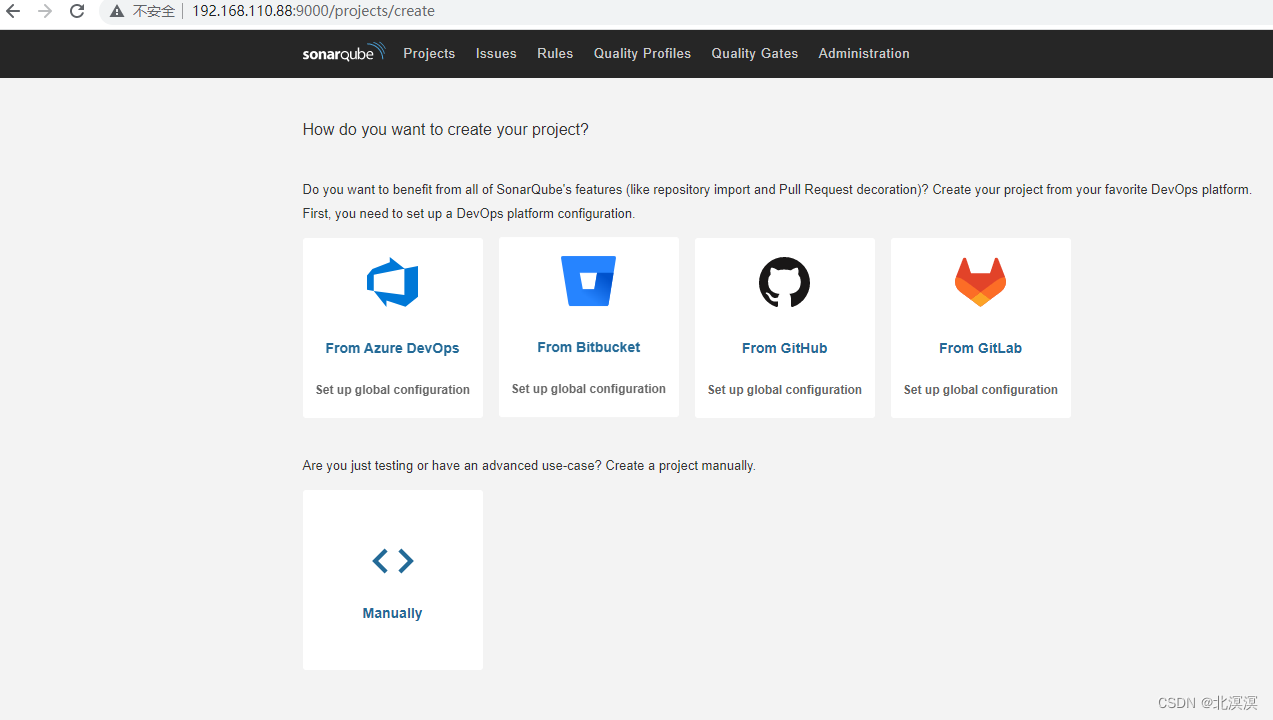
Task: Choose Manually to create project
Action: 392,613
